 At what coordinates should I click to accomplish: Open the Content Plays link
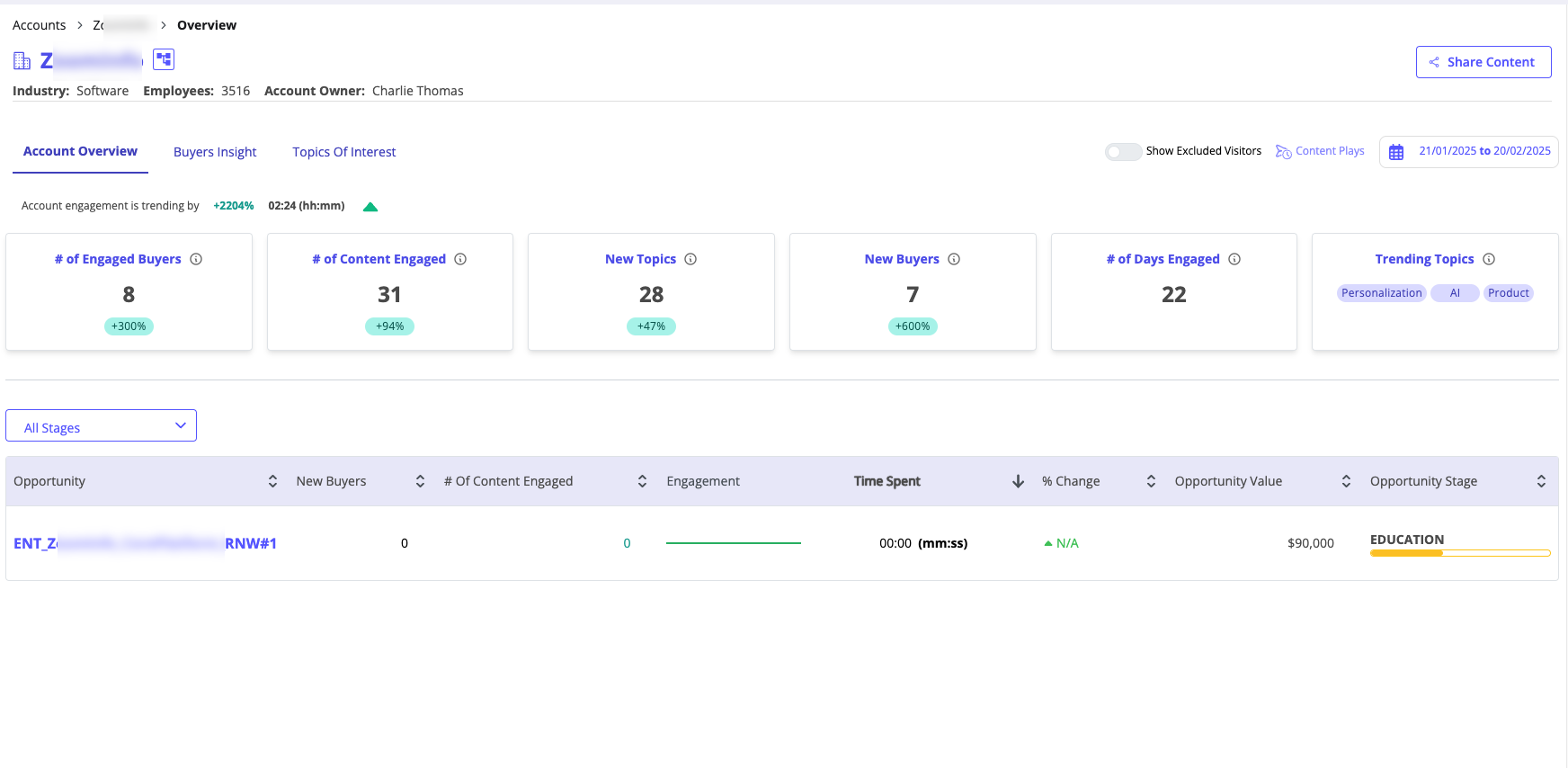[1320, 151]
